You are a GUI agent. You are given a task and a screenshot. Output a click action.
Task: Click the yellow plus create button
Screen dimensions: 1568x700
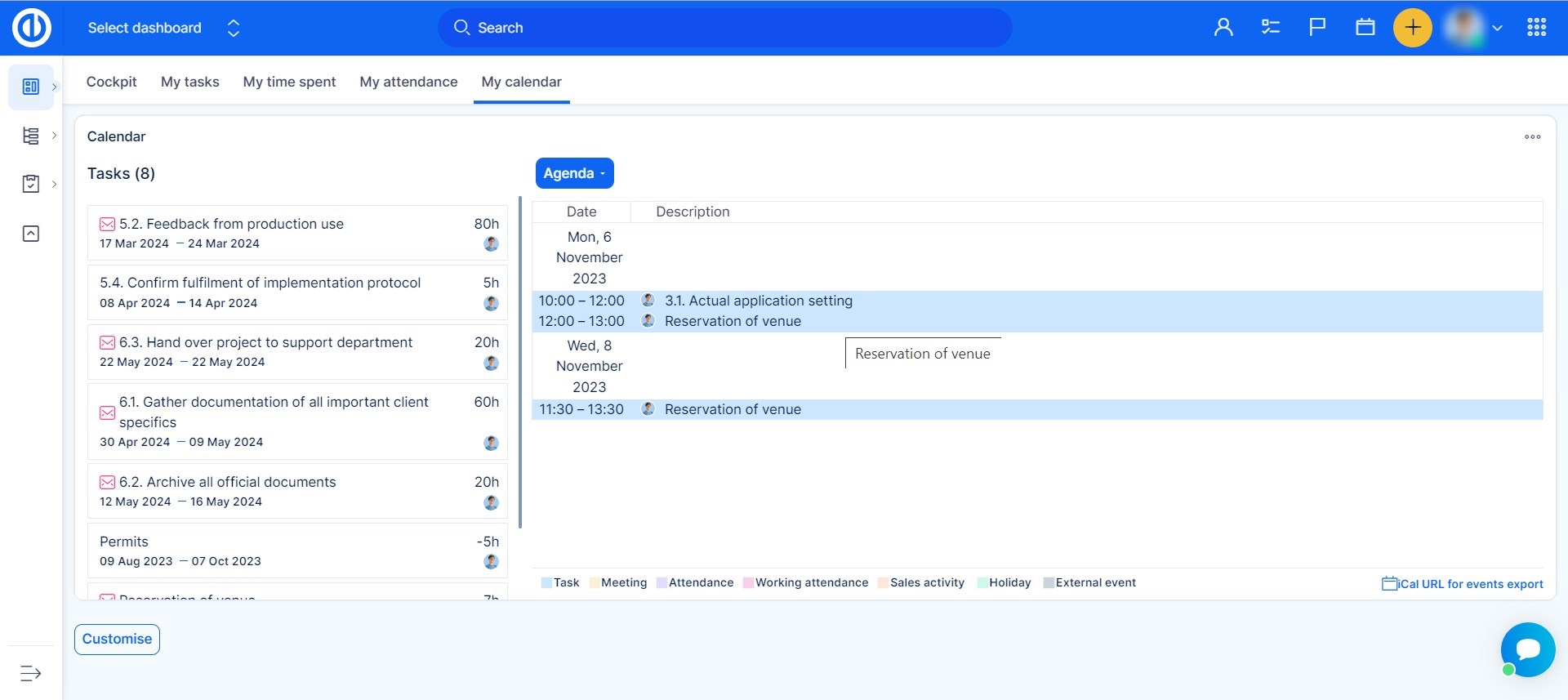pos(1412,28)
